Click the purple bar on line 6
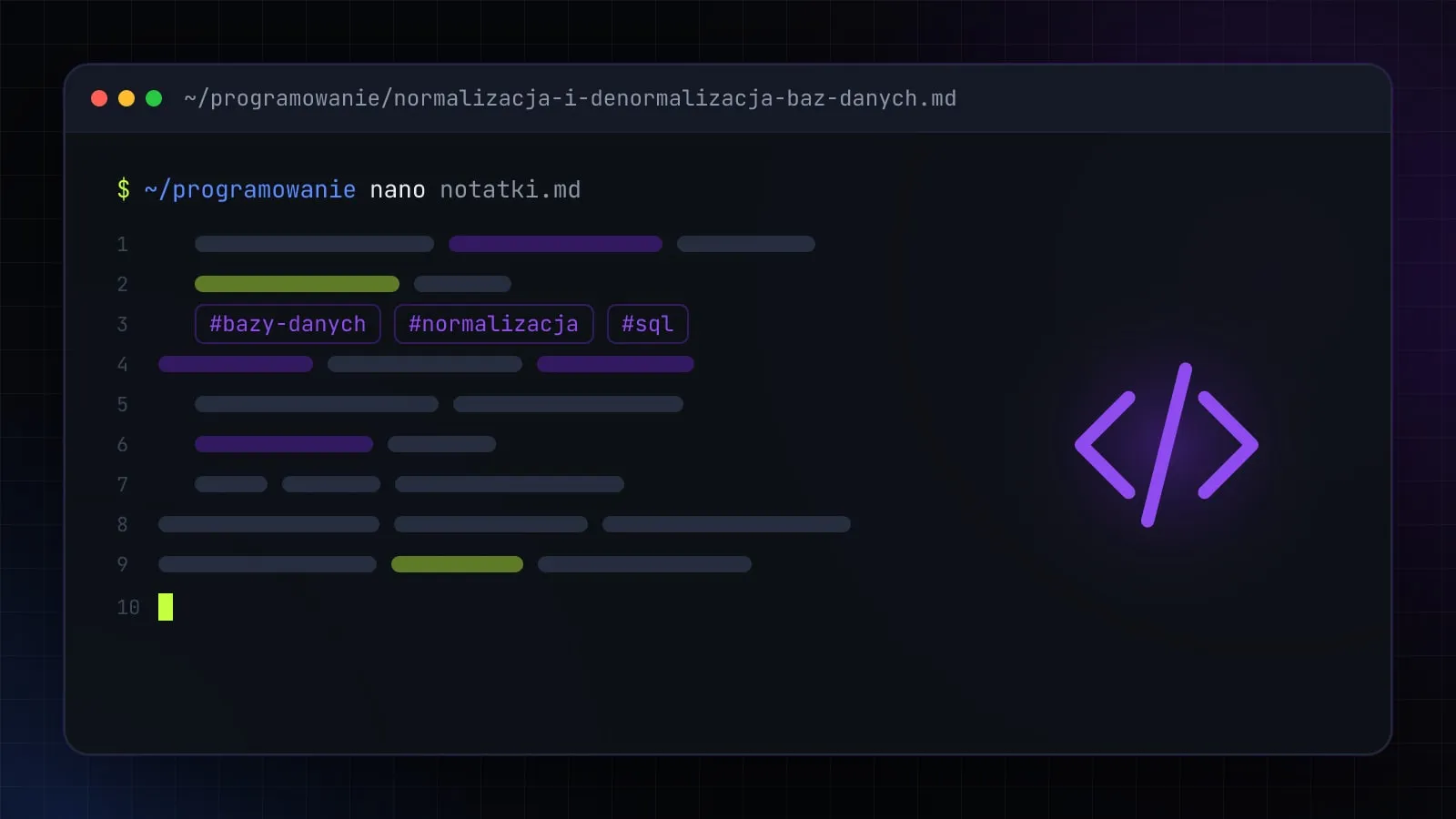The width and height of the screenshot is (1456, 819). pyautogui.click(x=284, y=444)
